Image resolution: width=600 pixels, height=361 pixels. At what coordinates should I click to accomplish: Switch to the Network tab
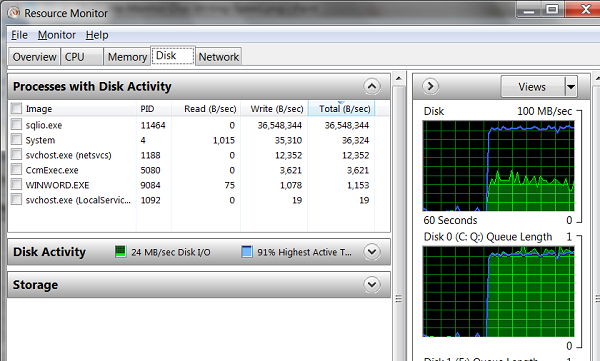click(218, 57)
